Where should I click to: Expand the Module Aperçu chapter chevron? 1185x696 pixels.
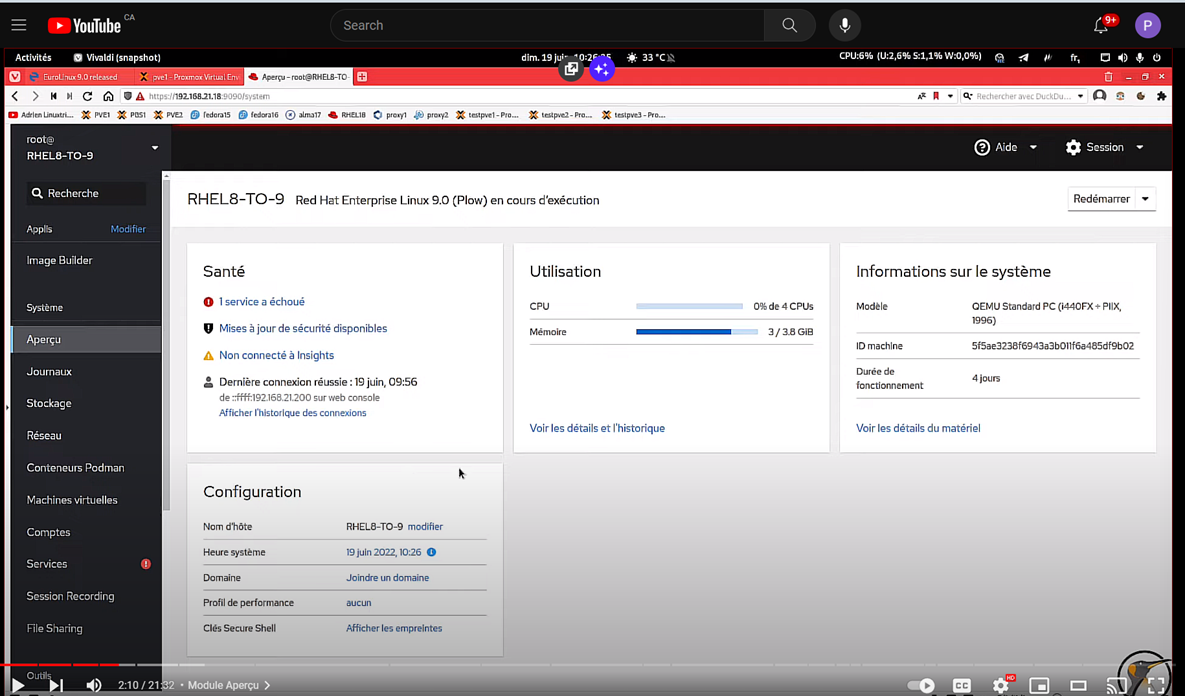267,685
